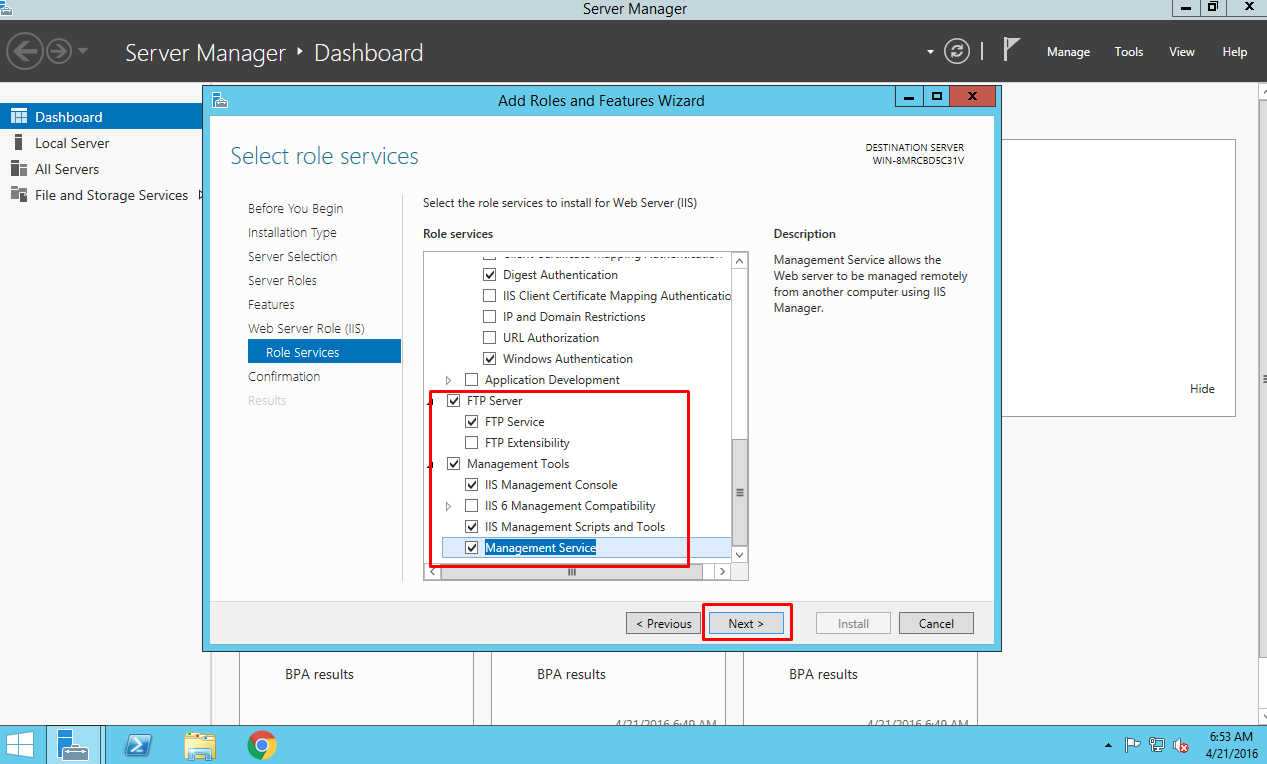Open the Manage menu

pos(1068,52)
